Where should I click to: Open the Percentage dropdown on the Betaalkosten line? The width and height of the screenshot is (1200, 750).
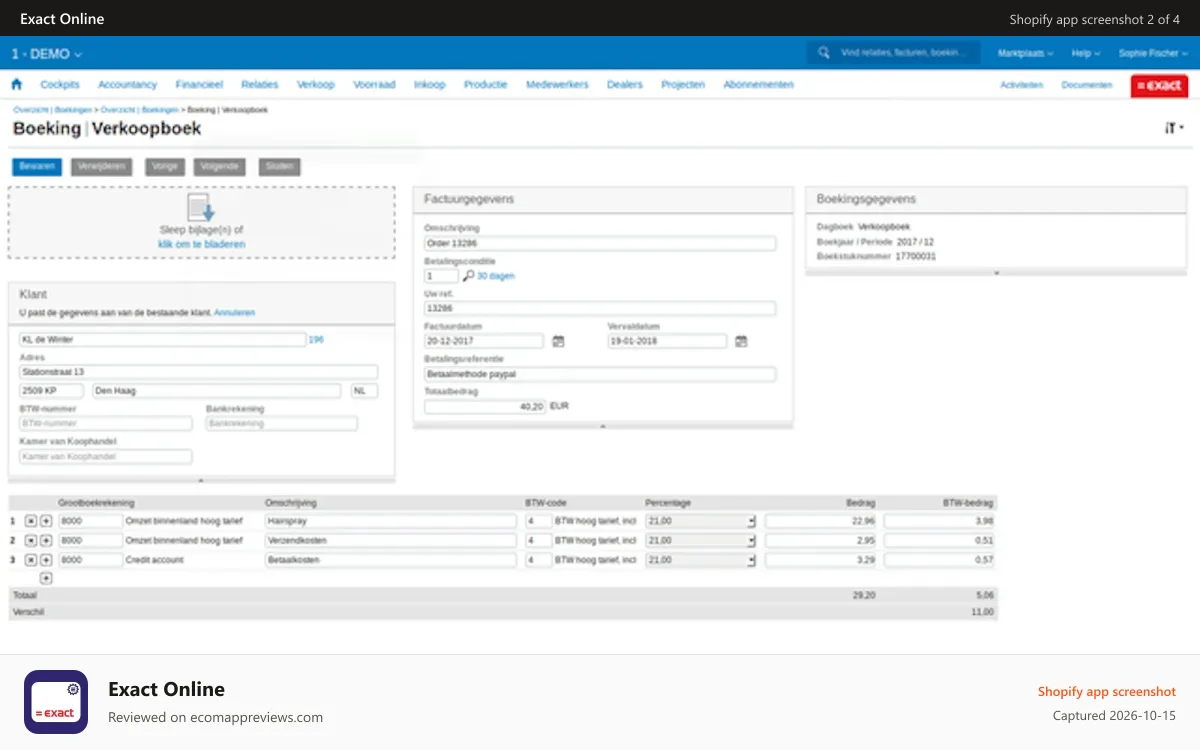(751, 561)
